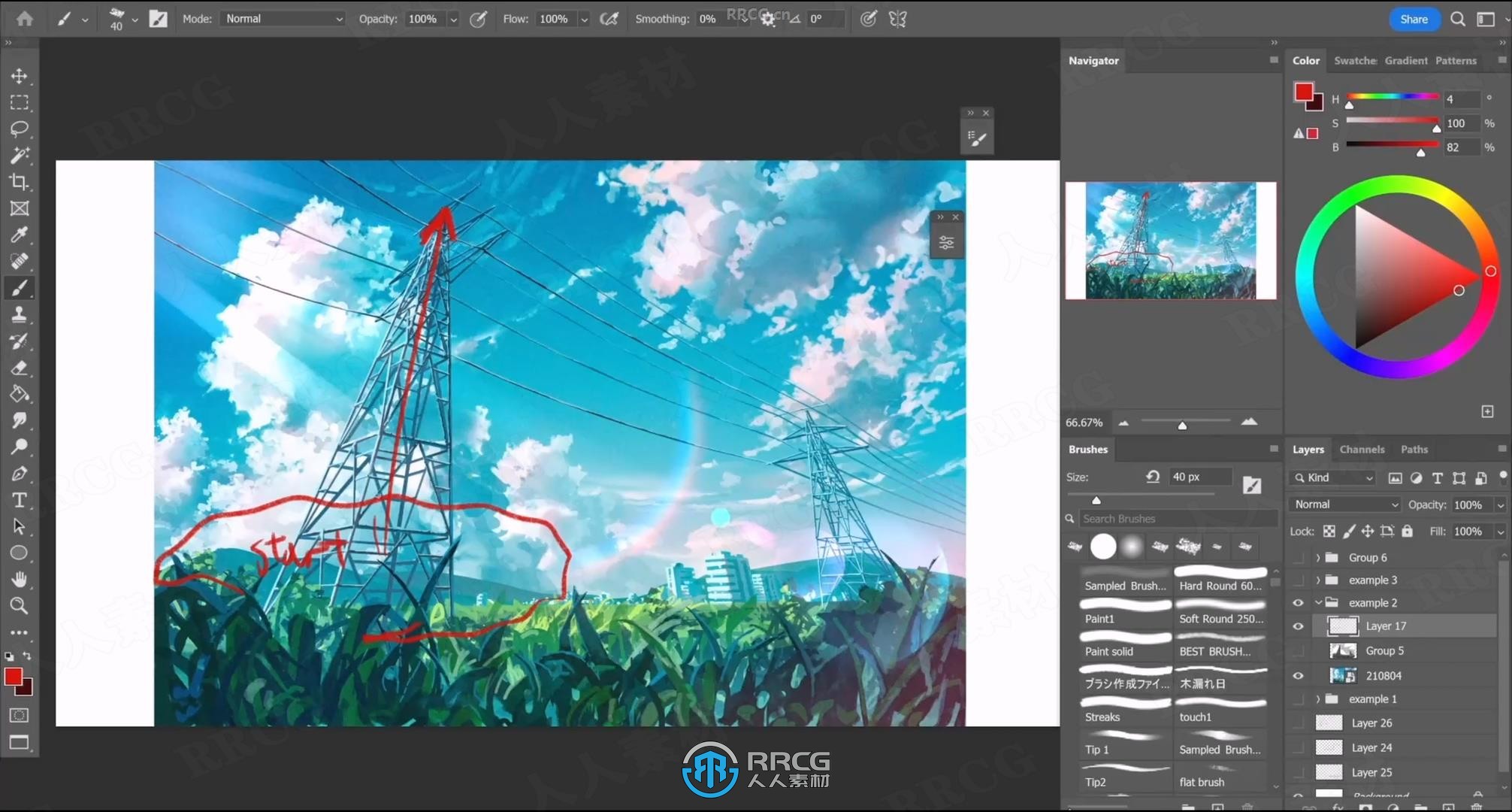The image size is (1512, 812).
Task: Select the Crop tool
Action: tap(20, 182)
